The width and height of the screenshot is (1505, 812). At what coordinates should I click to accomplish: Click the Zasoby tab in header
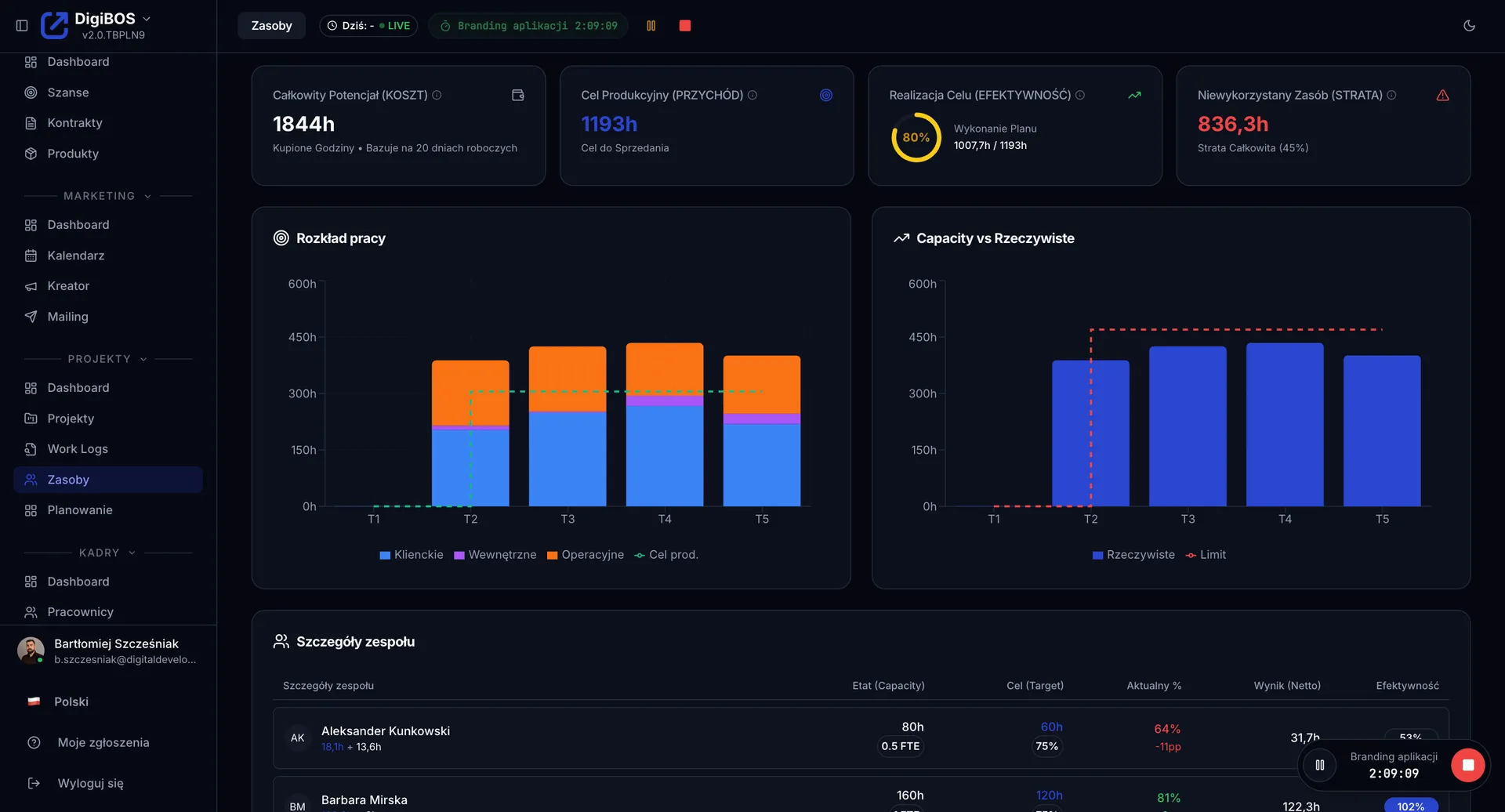271,26
